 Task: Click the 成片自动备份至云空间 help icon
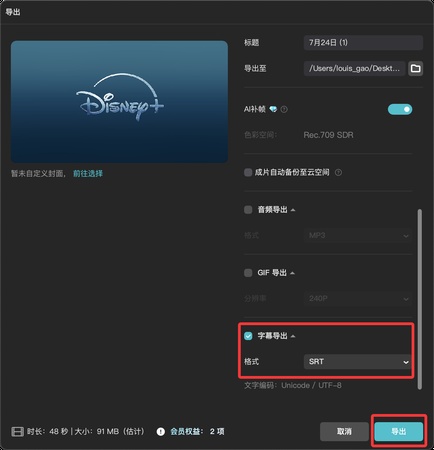pos(338,172)
